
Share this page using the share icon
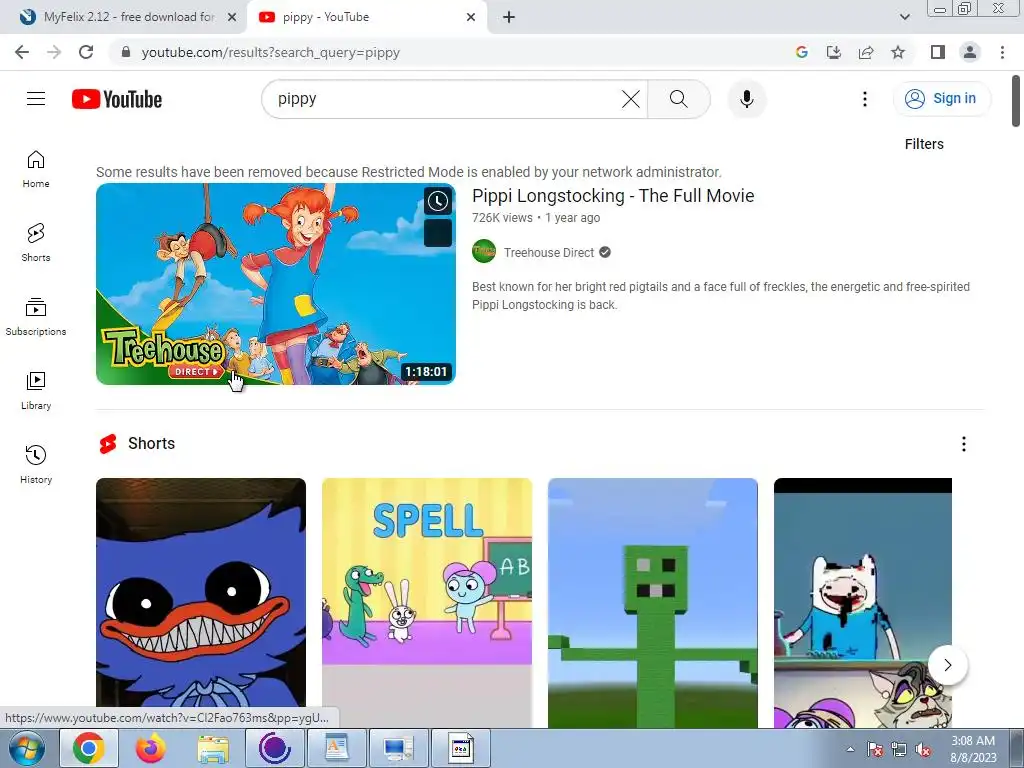click(866, 52)
